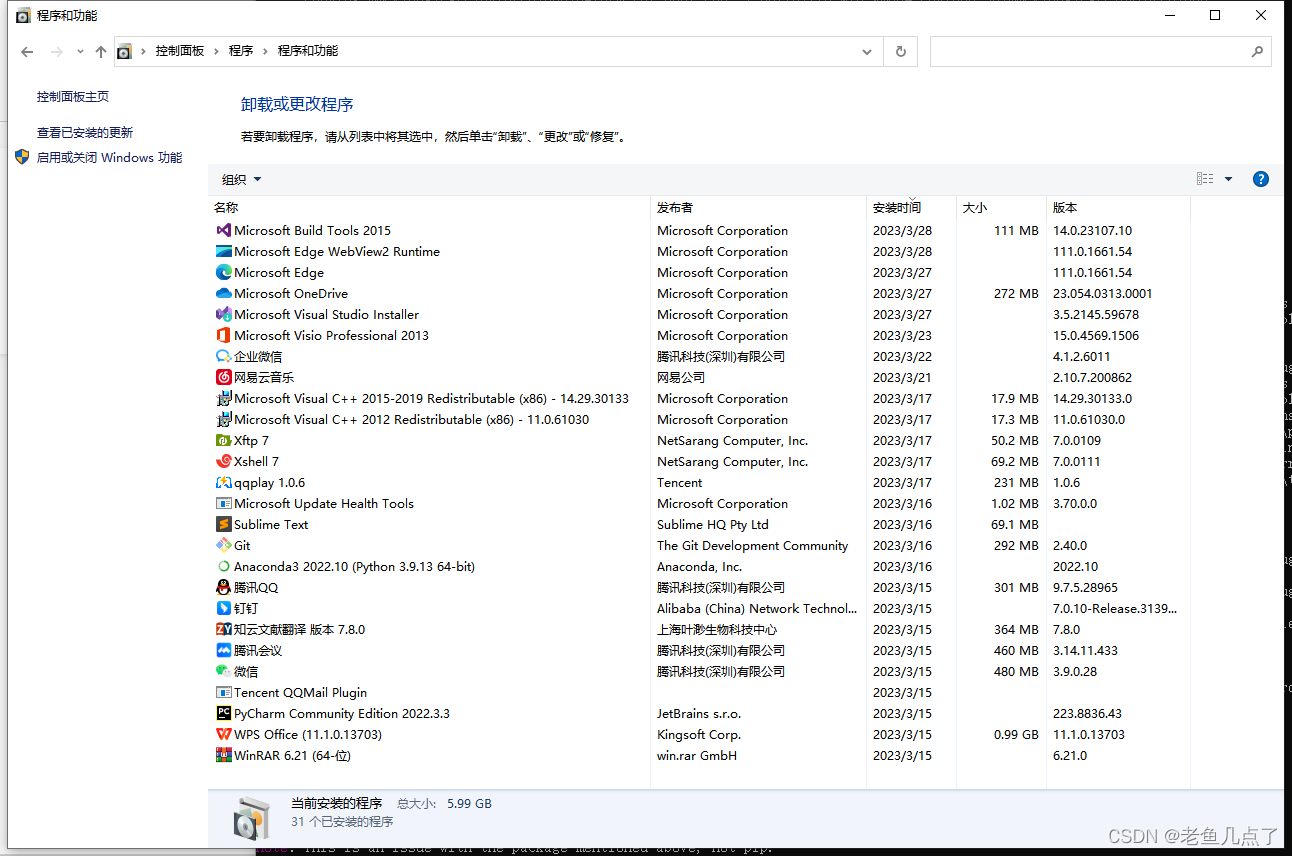
Task: Click 控制面板 in the breadcrumb path
Action: [180, 51]
